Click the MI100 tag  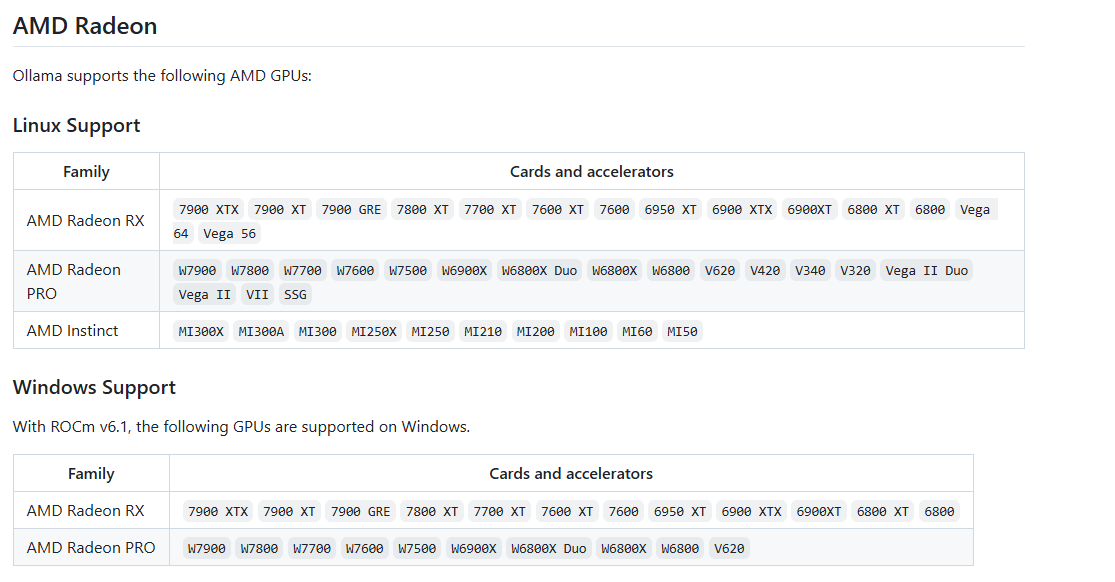tap(588, 332)
